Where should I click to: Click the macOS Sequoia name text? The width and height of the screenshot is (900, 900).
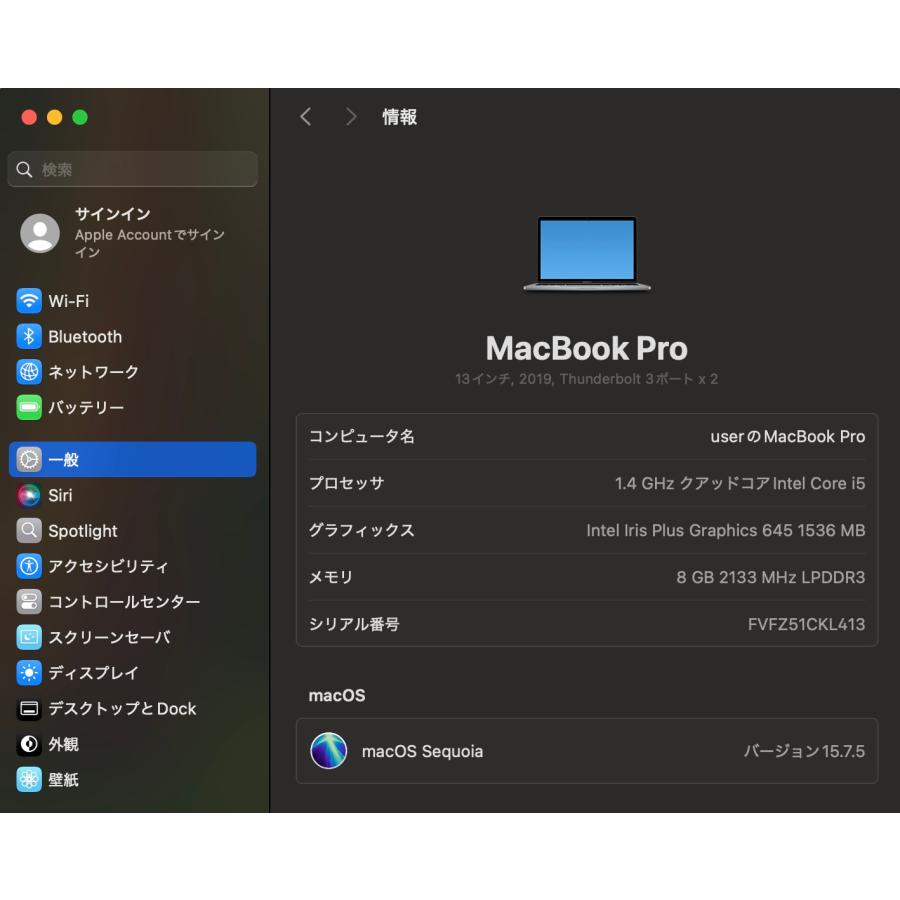pos(422,751)
